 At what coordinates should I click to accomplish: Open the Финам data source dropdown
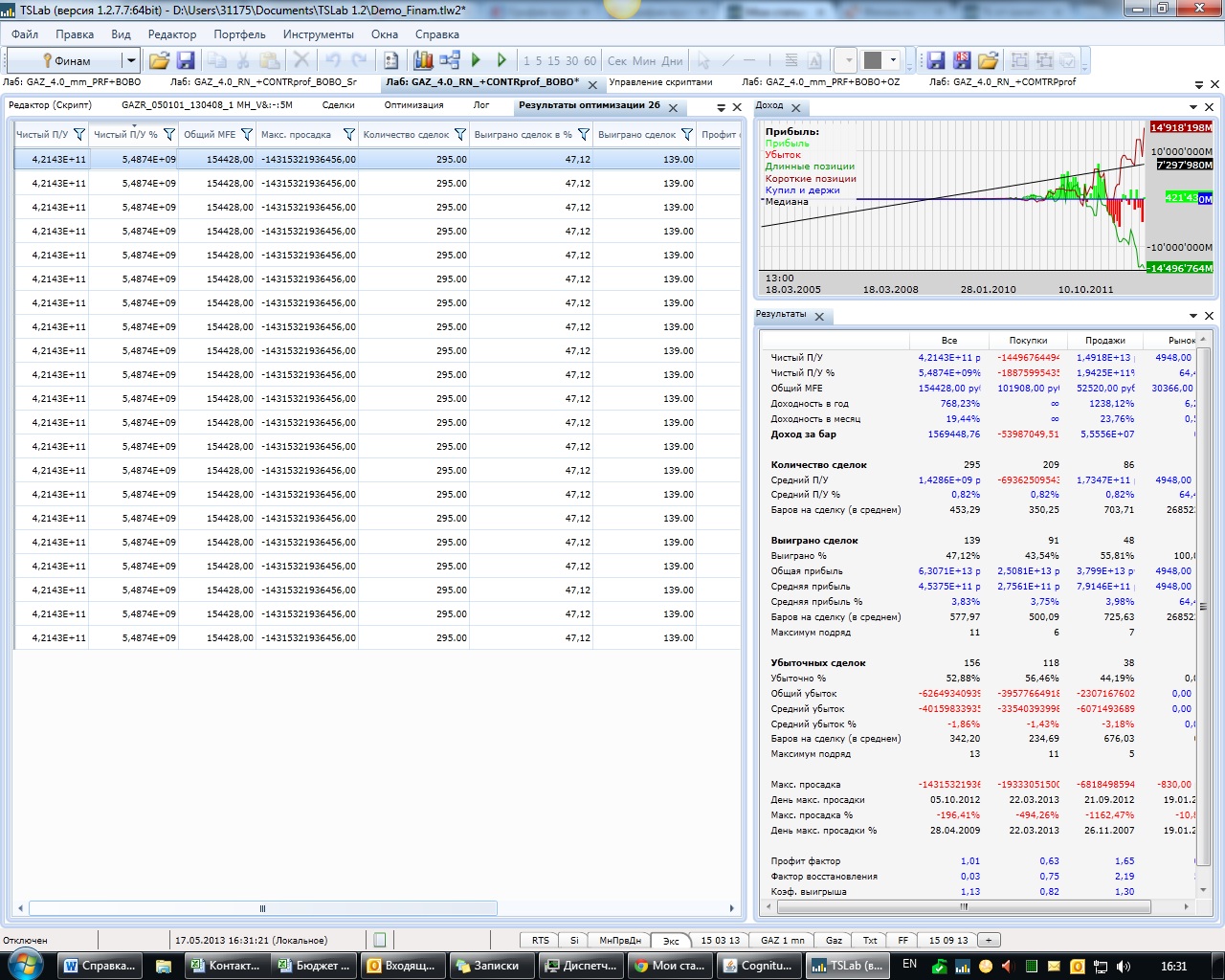[x=131, y=60]
